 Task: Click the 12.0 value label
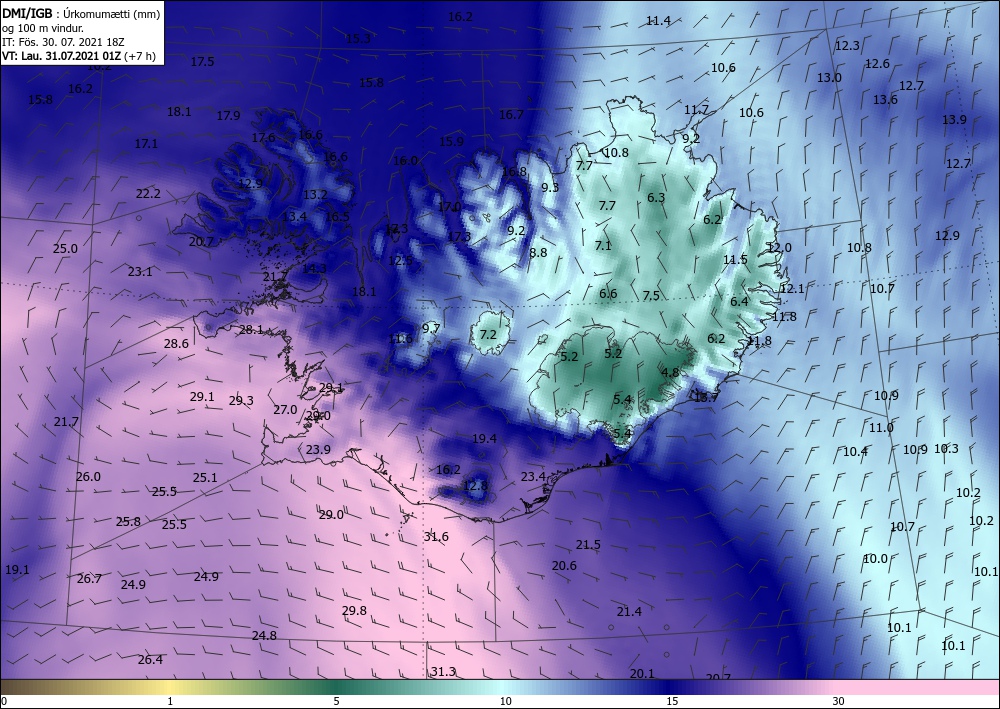[x=779, y=248]
